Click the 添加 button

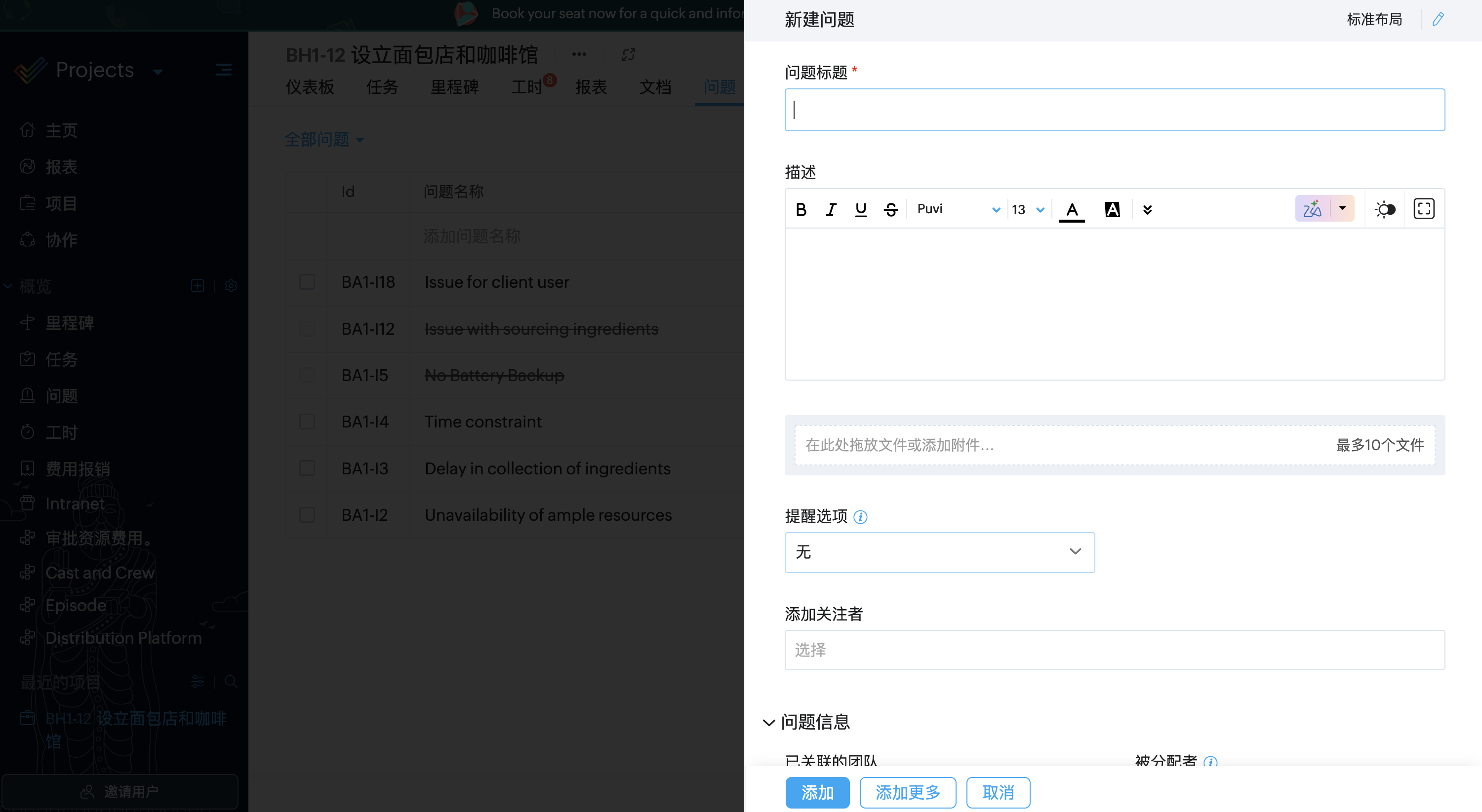click(817, 792)
